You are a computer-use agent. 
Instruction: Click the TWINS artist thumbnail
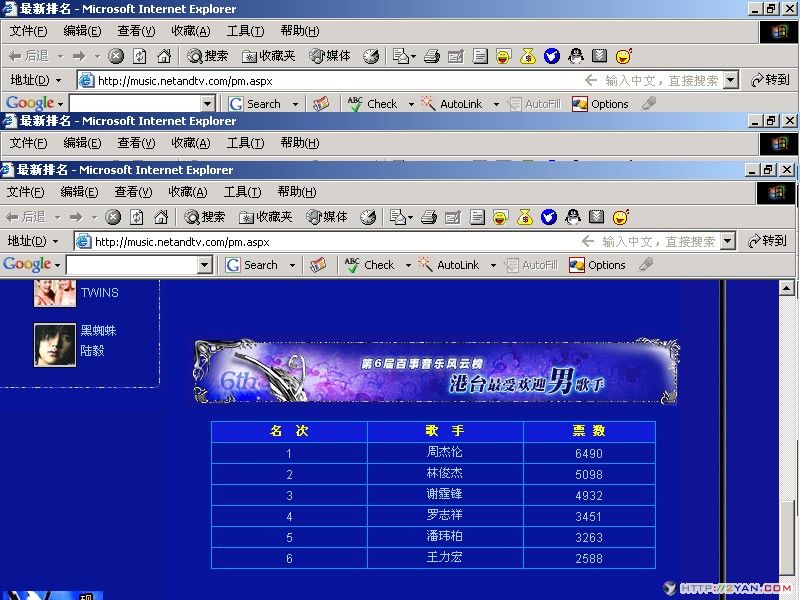(x=54, y=292)
